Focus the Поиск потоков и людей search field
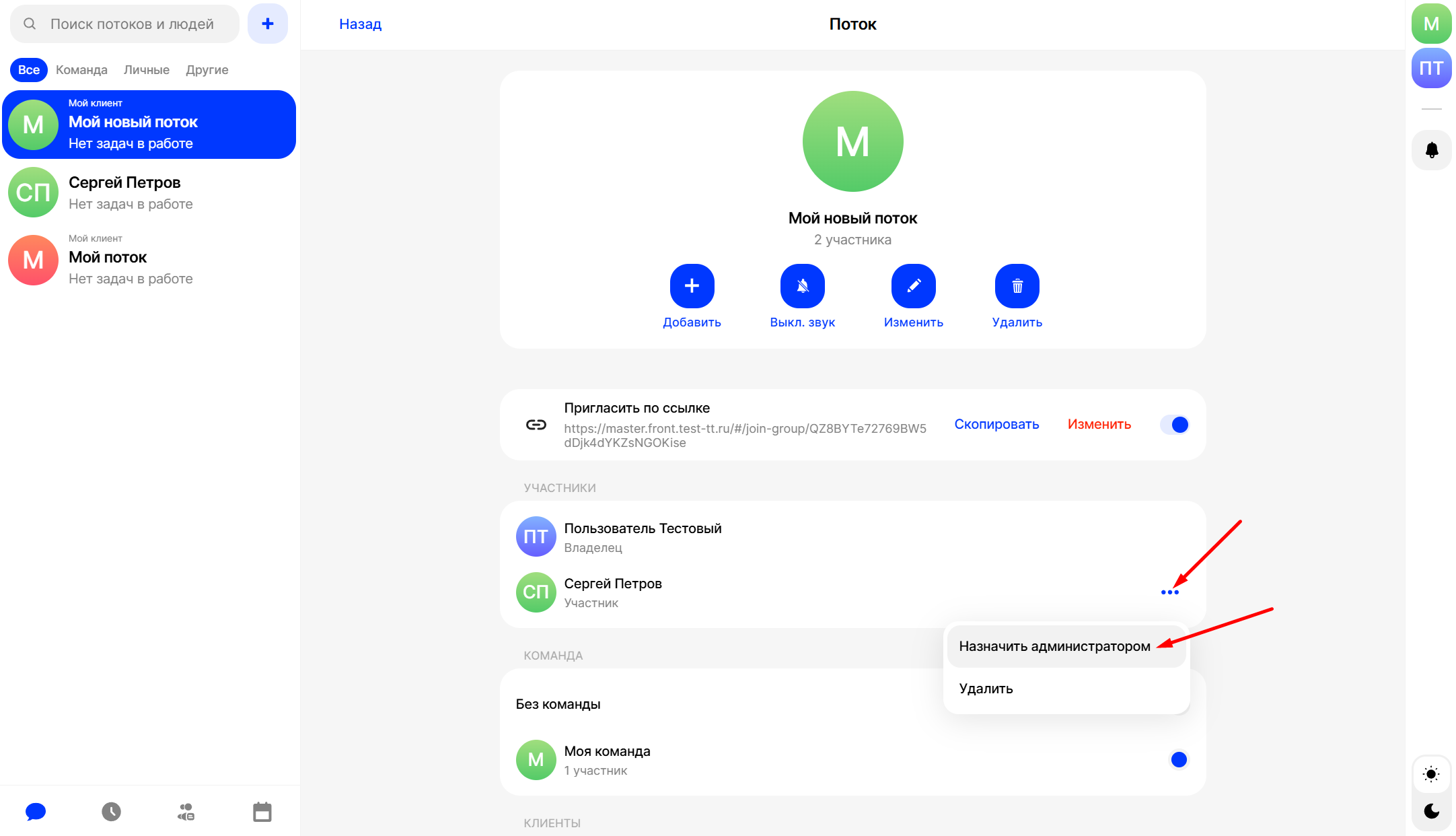Screen dimensions: 1456x836 click(x=131, y=24)
